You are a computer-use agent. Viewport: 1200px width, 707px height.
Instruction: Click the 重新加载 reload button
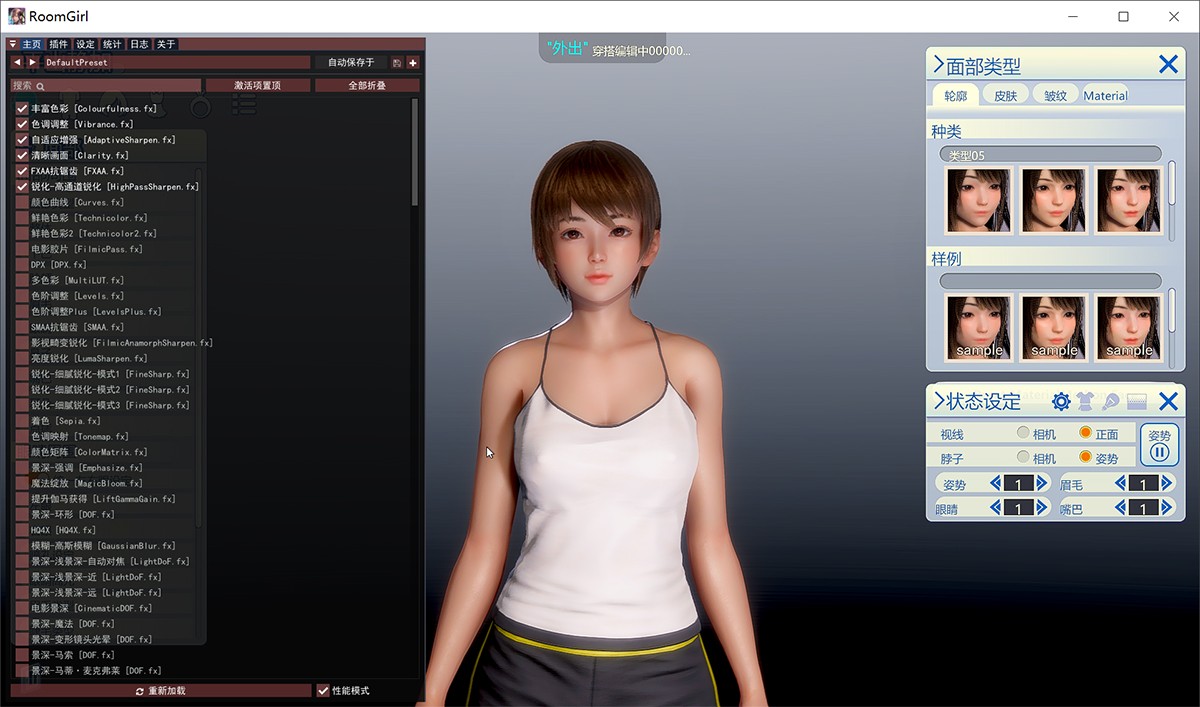pyautogui.click(x=161, y=691)
